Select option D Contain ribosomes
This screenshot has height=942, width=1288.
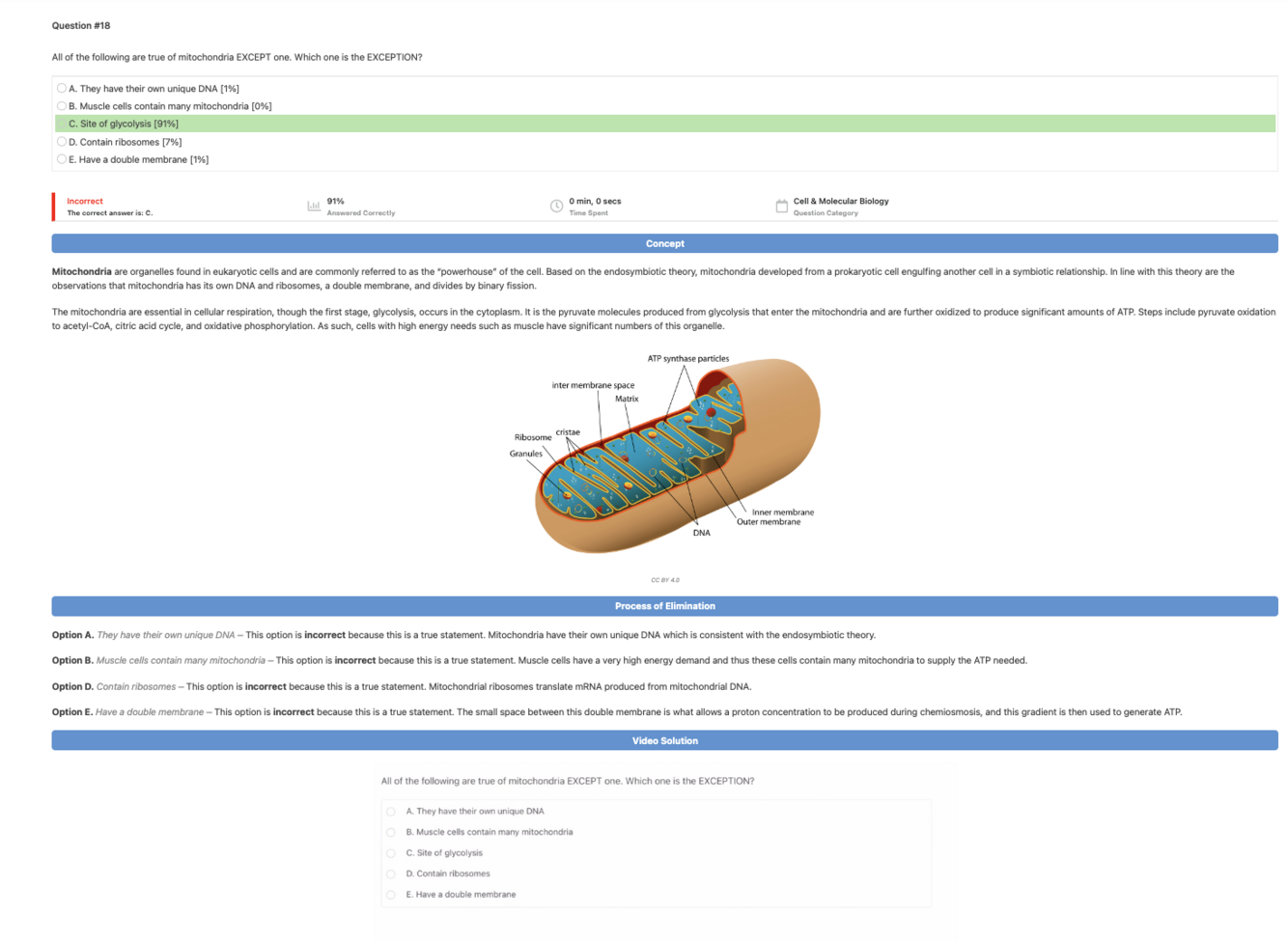coord(62,142)
